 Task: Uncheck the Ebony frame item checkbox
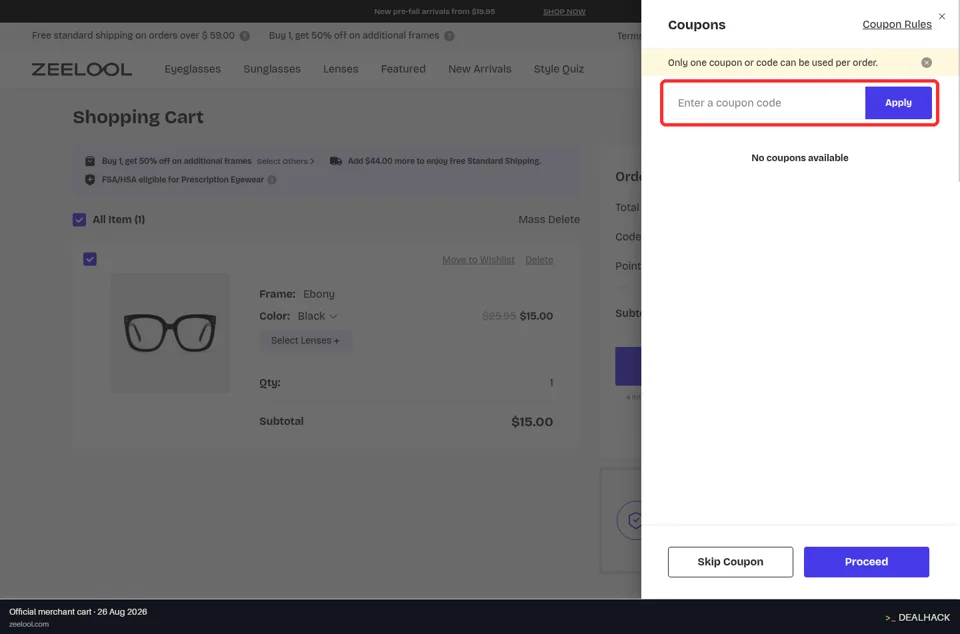click(90, 259)
